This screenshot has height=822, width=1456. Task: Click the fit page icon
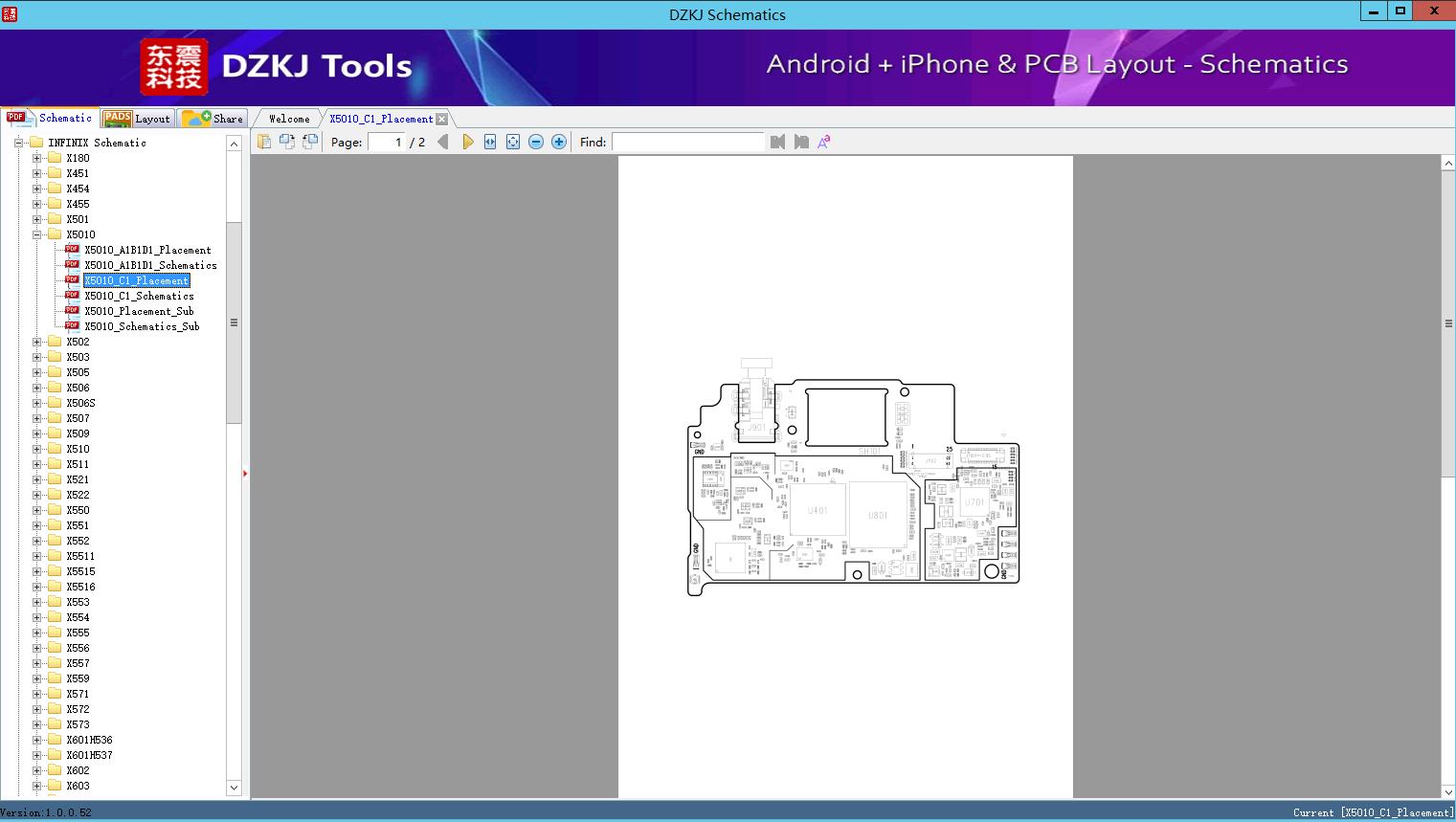(513, 142)
